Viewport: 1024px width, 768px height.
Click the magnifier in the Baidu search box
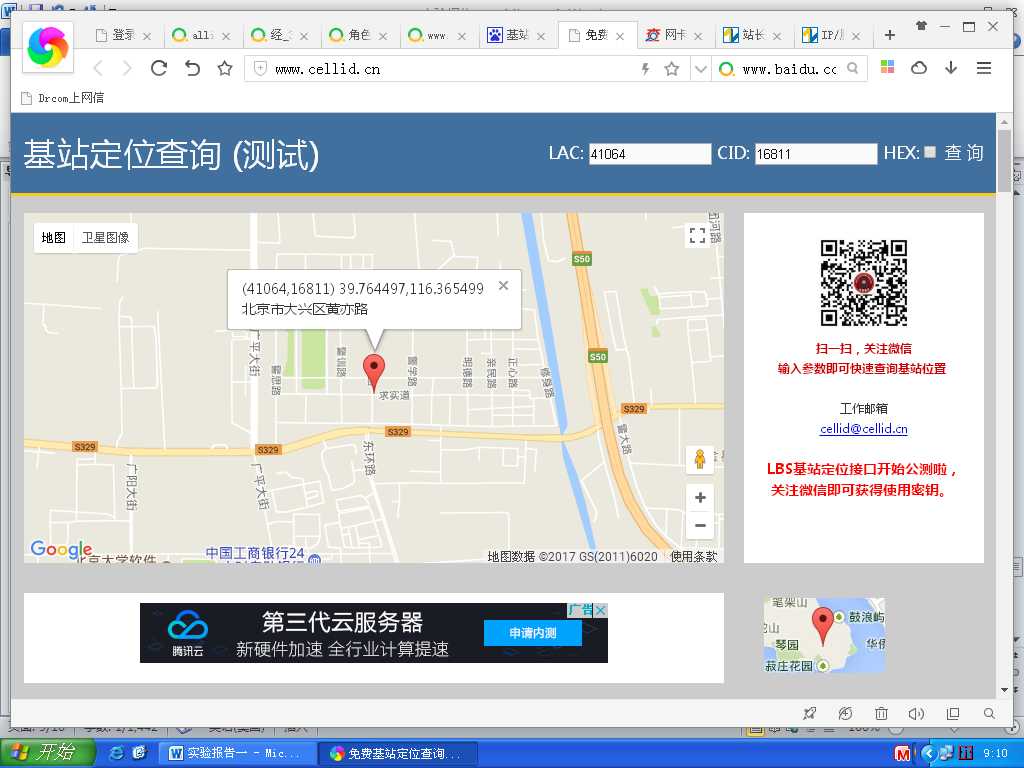[x=852, y=68]
